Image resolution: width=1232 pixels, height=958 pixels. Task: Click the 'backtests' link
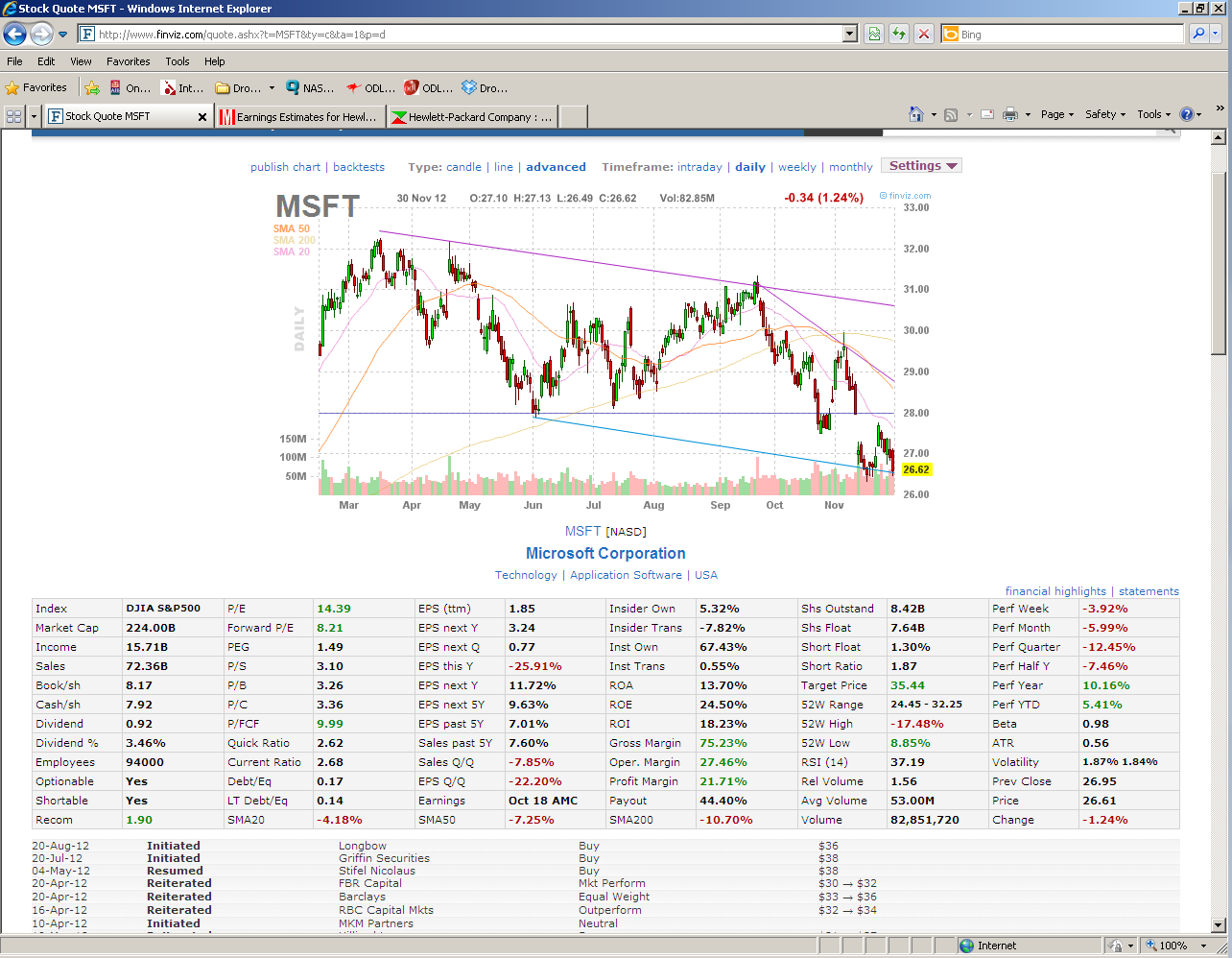359,167
